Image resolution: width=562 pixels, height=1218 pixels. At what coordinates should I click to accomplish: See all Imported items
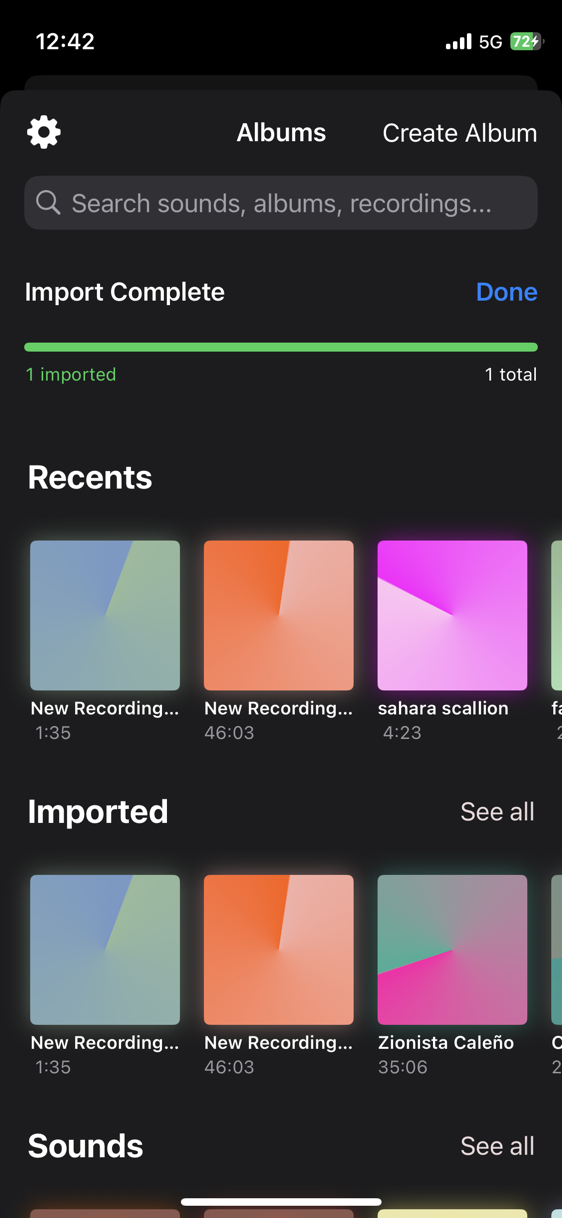click(497, 811)
